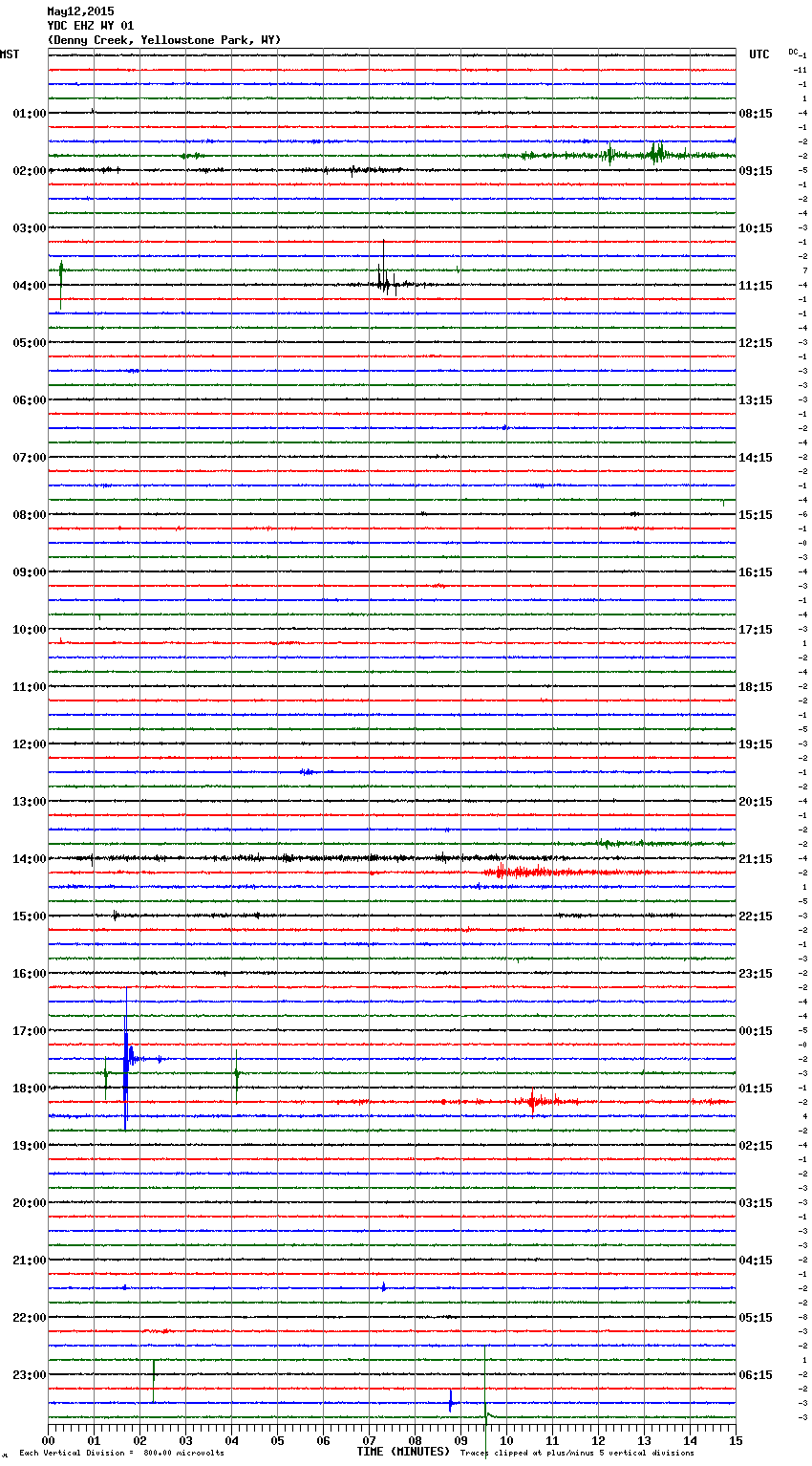Select the 18:00 MST time label
Image resolution: width=812 pixels, height=1466 pixels.
pyautogui.click(x=29, y=1089)
